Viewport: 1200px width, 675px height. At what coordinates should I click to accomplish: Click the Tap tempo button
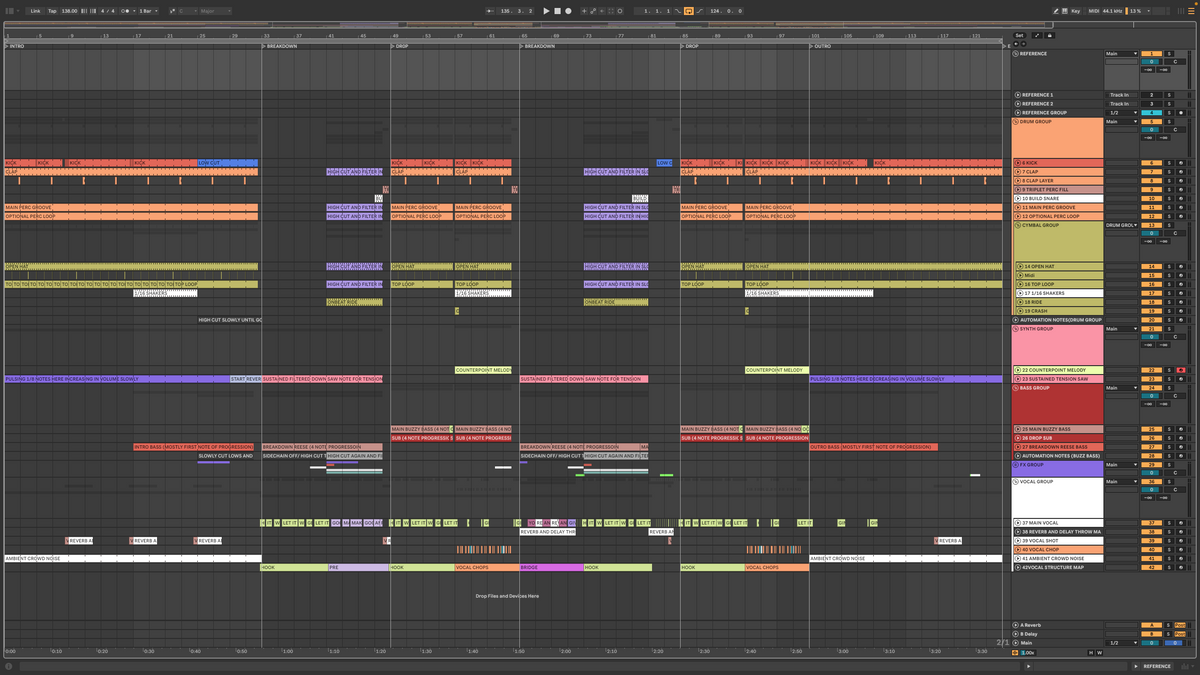point(52,11)
